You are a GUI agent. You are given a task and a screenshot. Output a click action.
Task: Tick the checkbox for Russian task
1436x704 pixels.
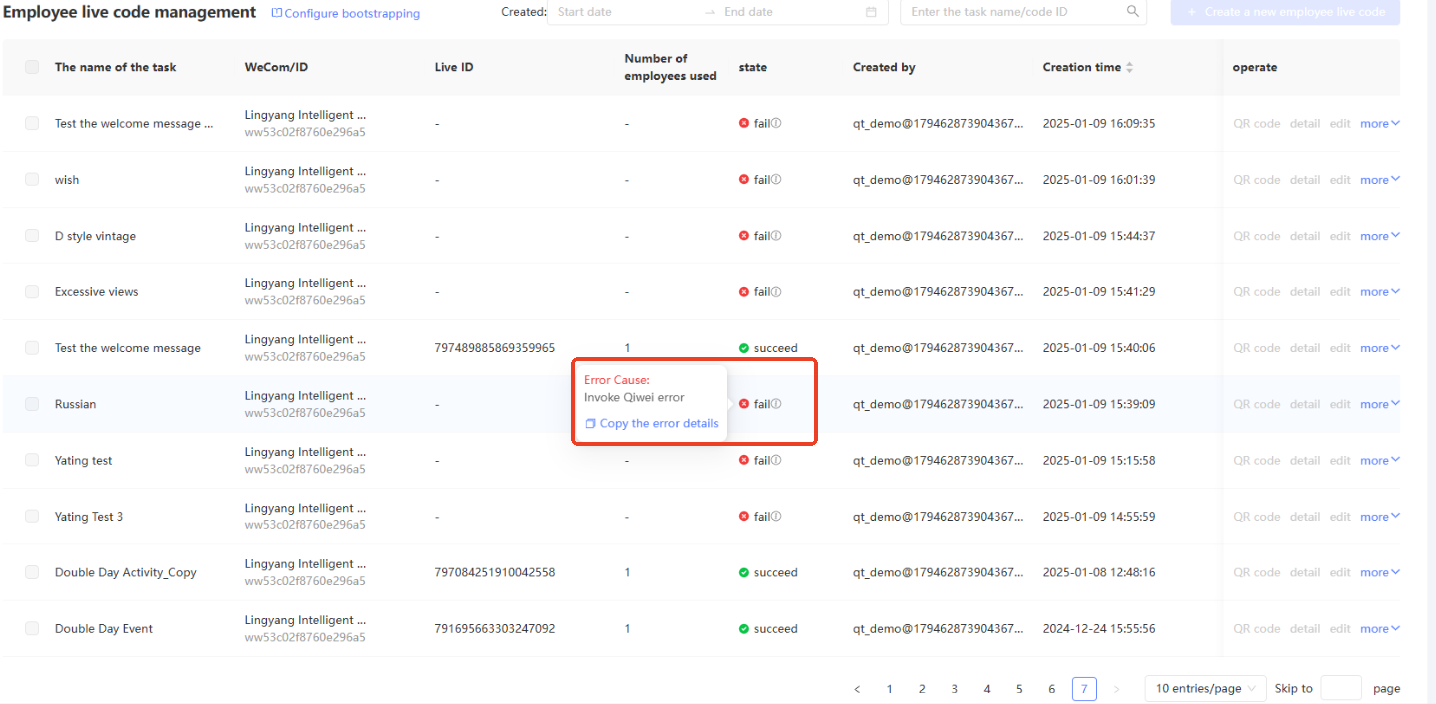click(x=32, y=404)
